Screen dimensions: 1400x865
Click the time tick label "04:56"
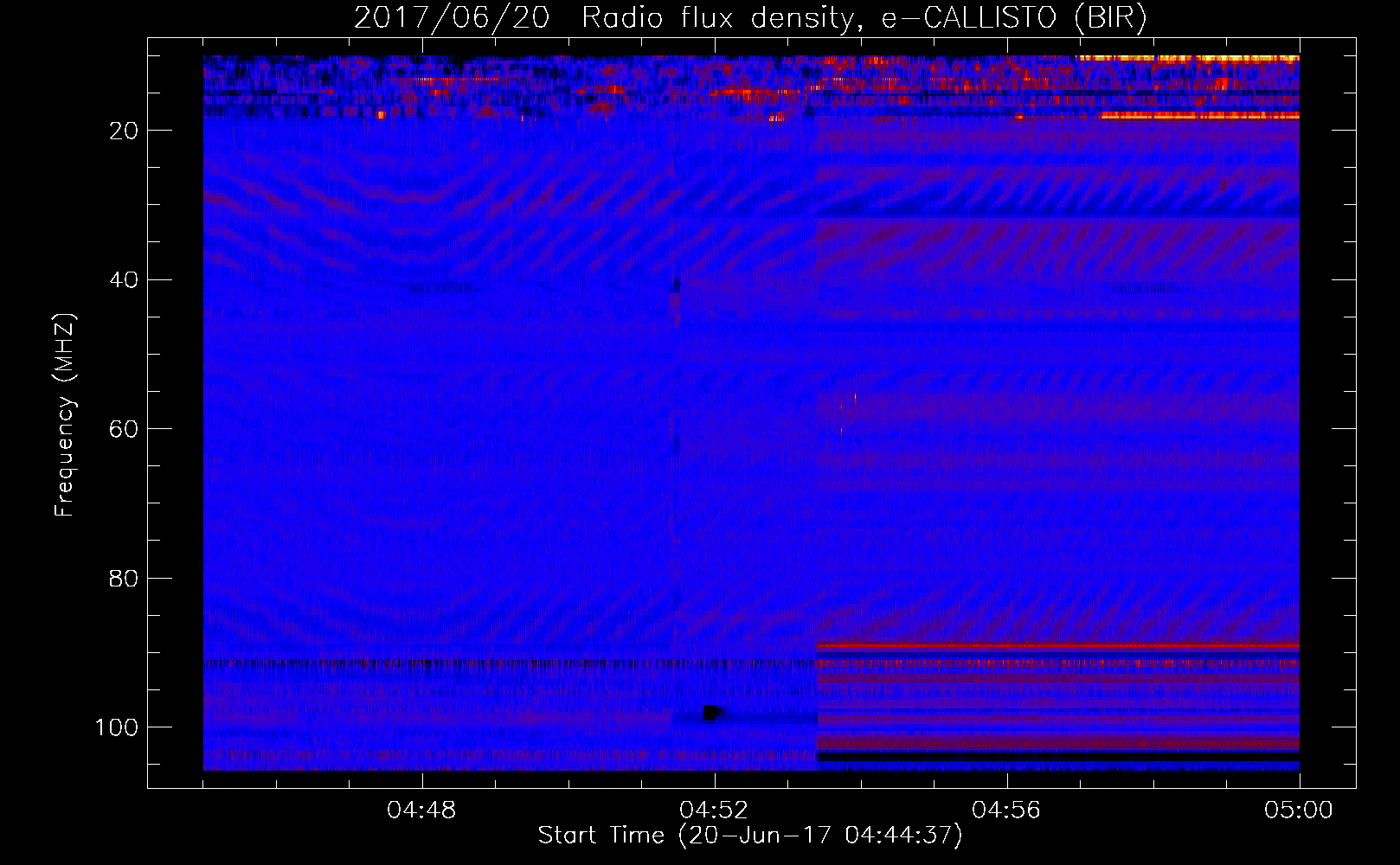click(1006, 811)
